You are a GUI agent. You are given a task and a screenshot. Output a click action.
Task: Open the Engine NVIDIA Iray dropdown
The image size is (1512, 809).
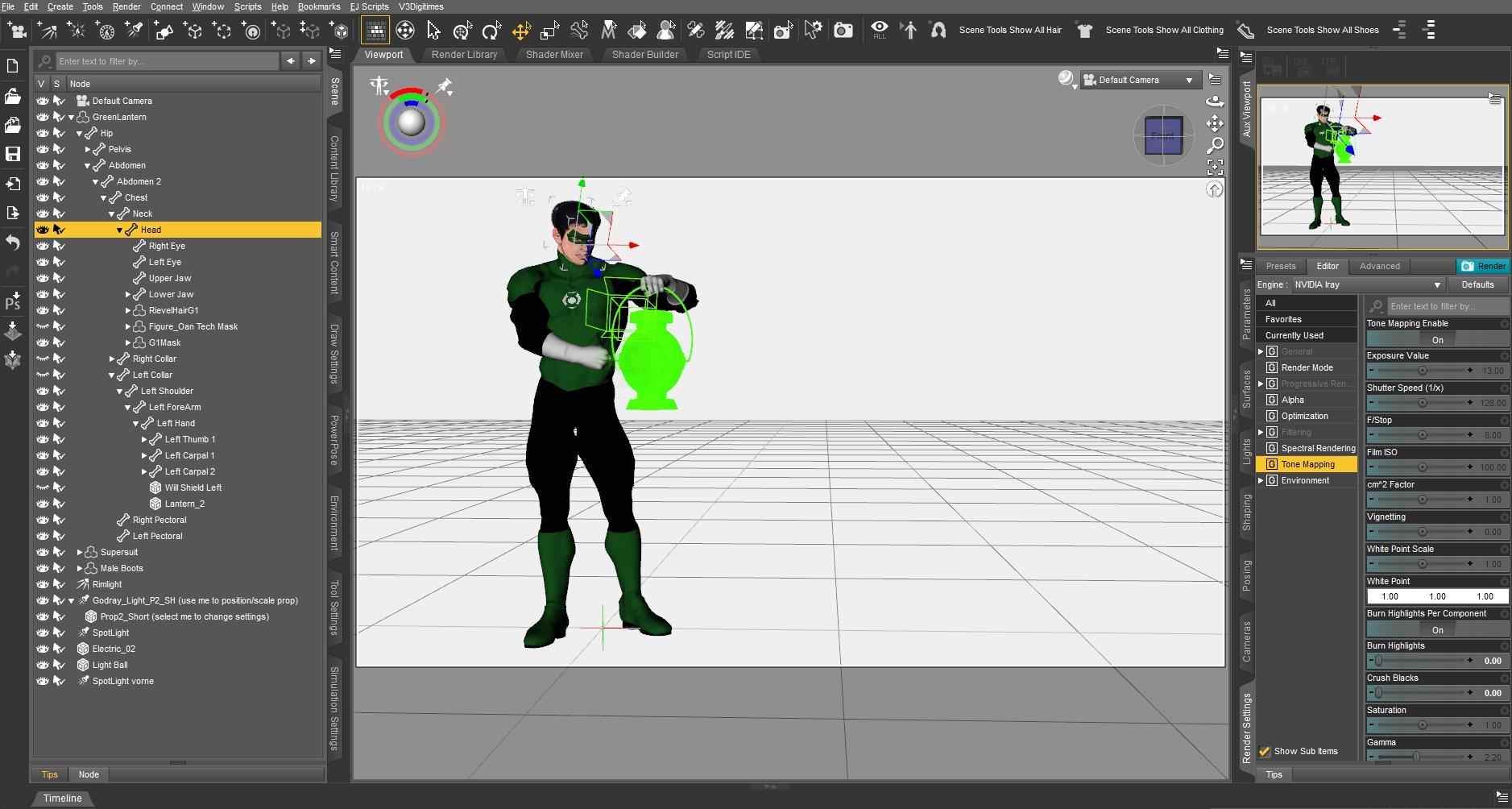[x=1368, y=284]
